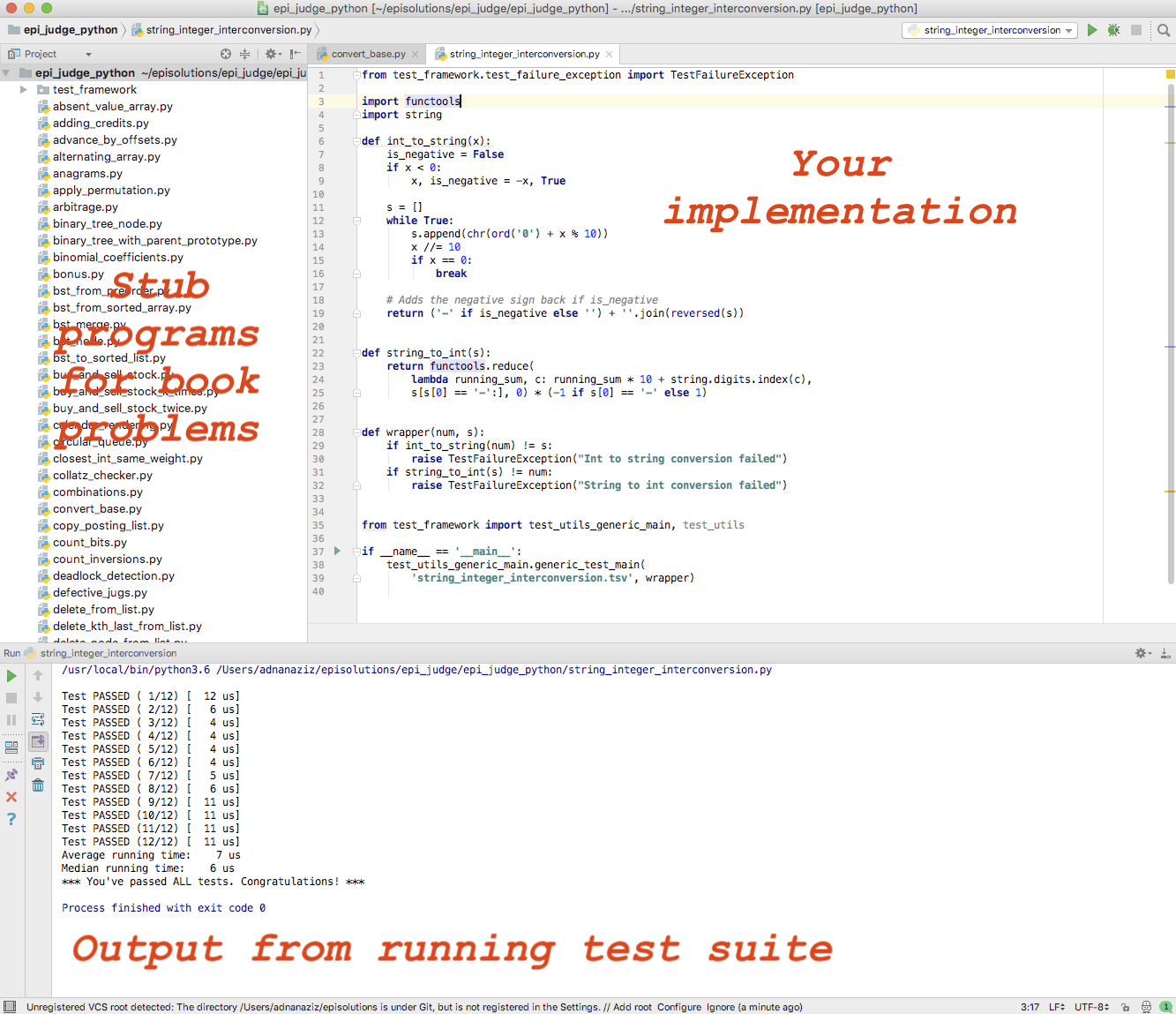The image size is (1176, 1014).
Task: Open help question mark in Run panel
Action: point(11,819)
